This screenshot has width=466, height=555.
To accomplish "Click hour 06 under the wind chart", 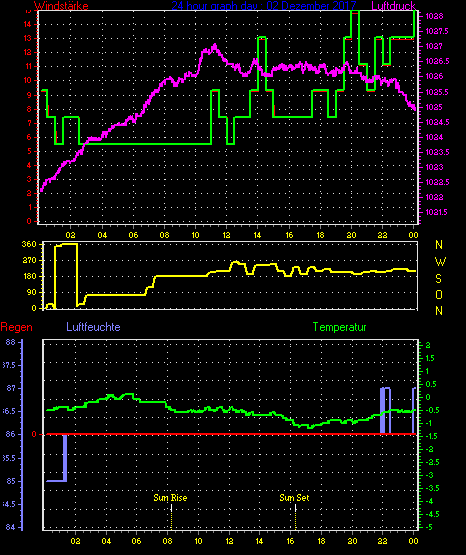I will [x=133, y=235].
